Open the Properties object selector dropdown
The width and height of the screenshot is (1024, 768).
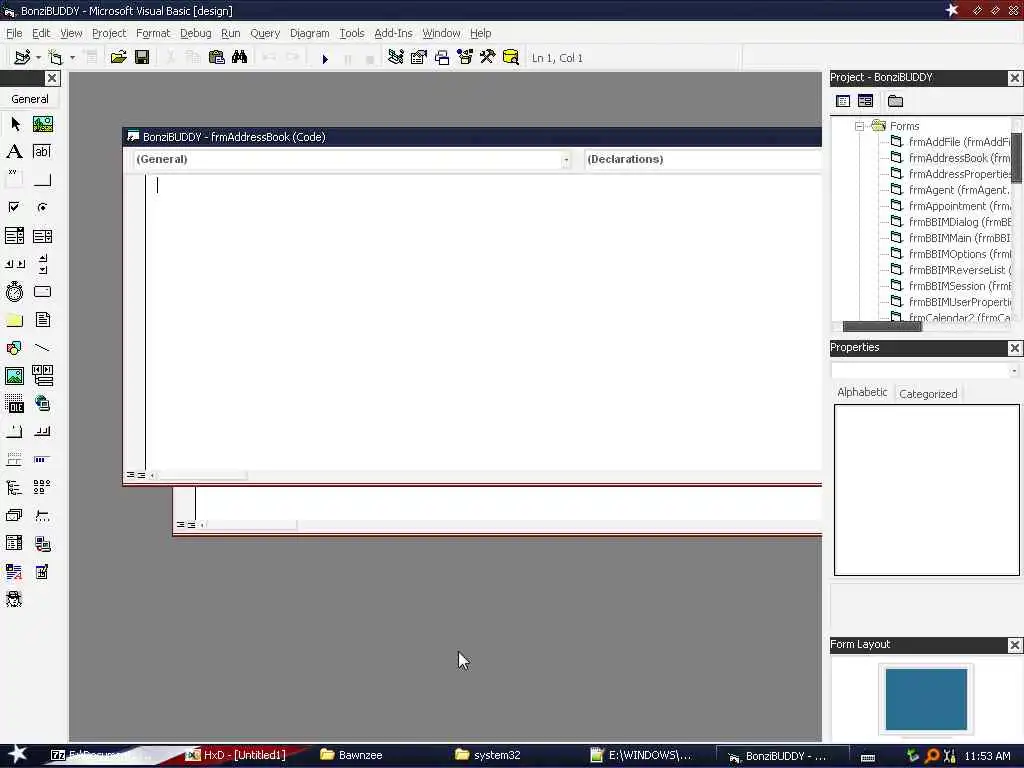[x=1014, y=370]
